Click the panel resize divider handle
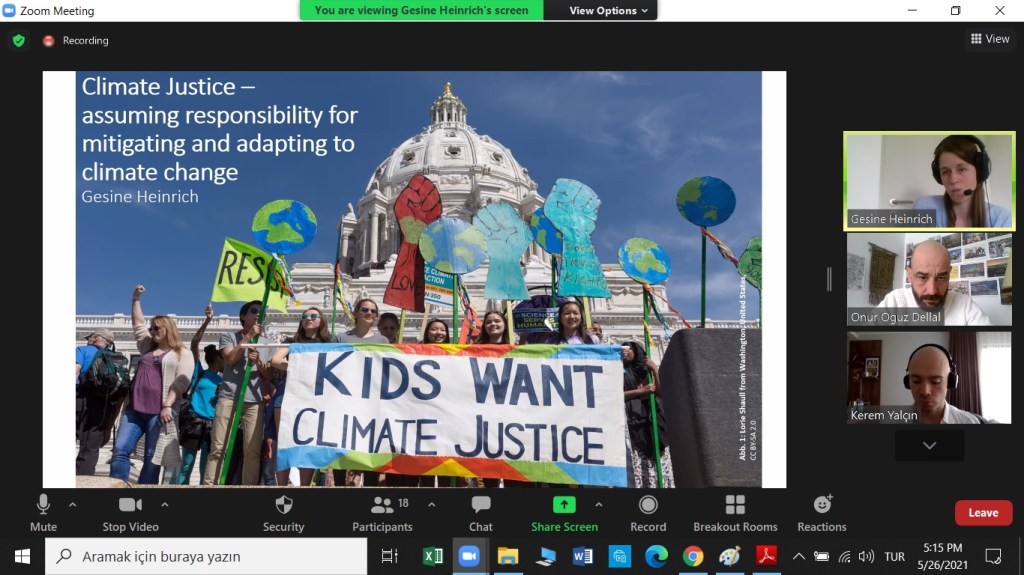1024x575 pixels. point(829,279)
